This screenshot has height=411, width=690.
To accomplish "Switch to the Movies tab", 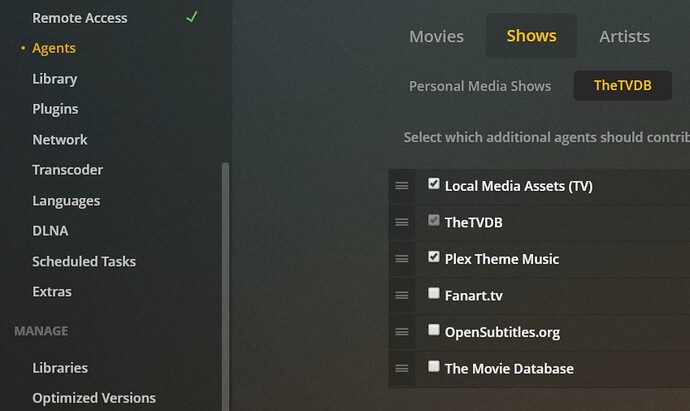I will [436, 37].
